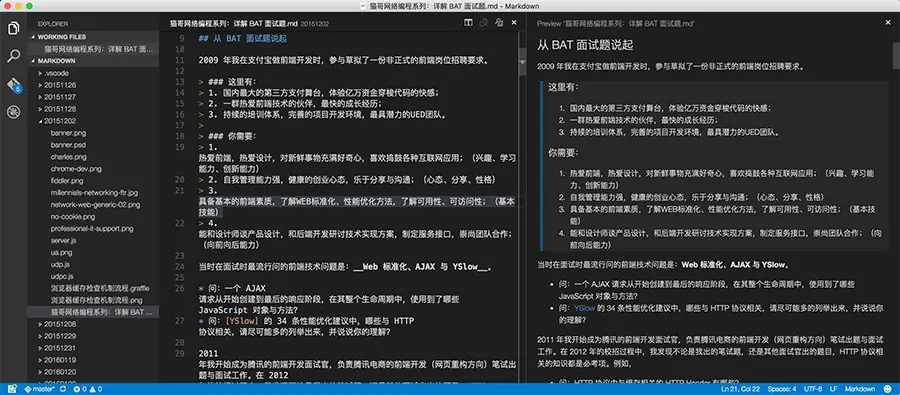Click Ln 21, Col 22 in status bar

[740, 389]
